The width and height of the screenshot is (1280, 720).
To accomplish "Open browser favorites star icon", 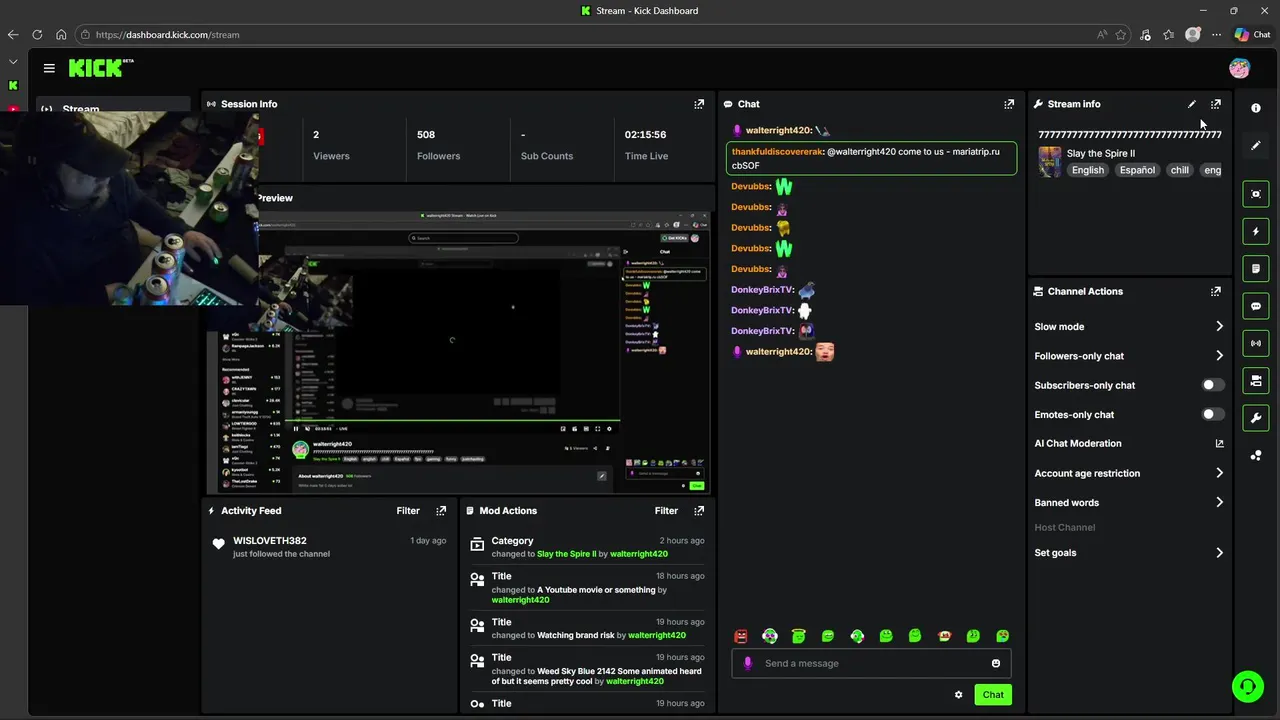I will tap(1121, 35).
